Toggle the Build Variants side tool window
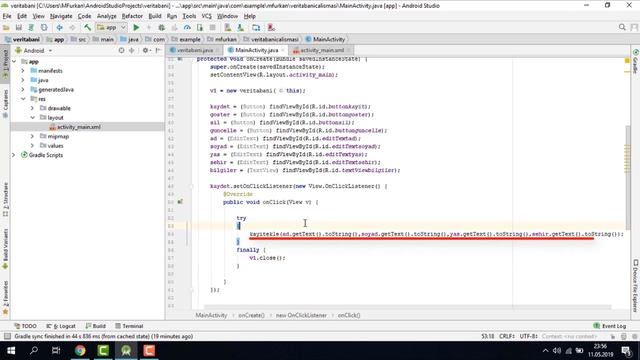Image resolution: width=640 pixels, height=360 pixels. (x=5, y=249)
